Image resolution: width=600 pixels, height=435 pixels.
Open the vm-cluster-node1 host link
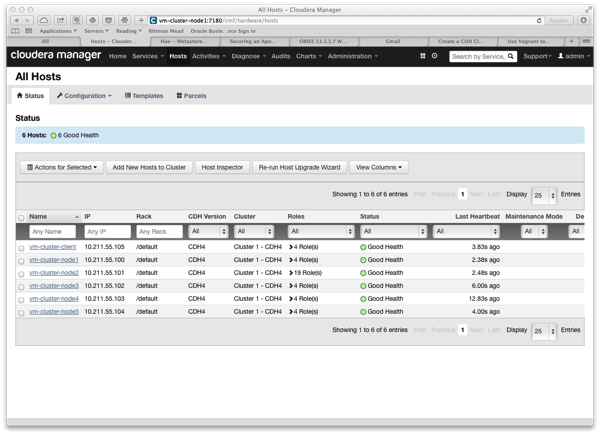54,260
